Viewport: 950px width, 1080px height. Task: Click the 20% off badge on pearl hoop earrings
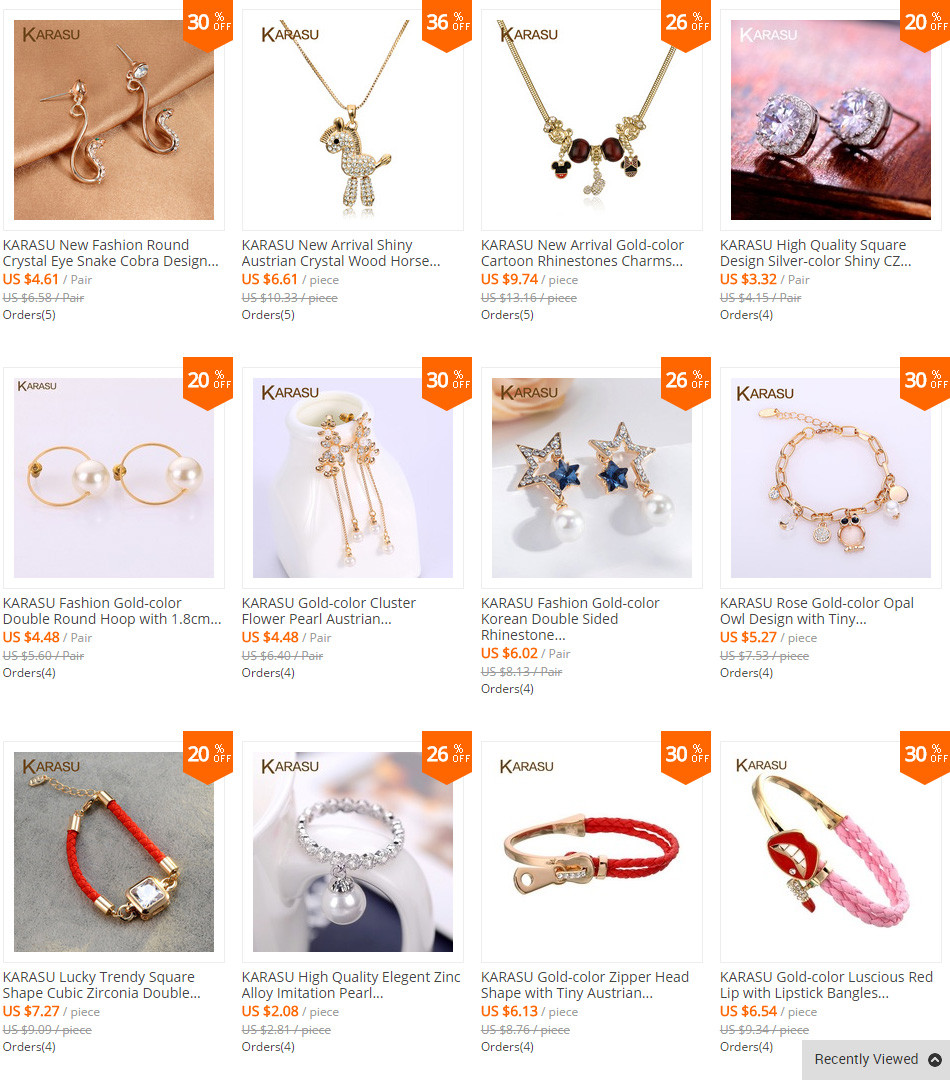pos(208,383)
